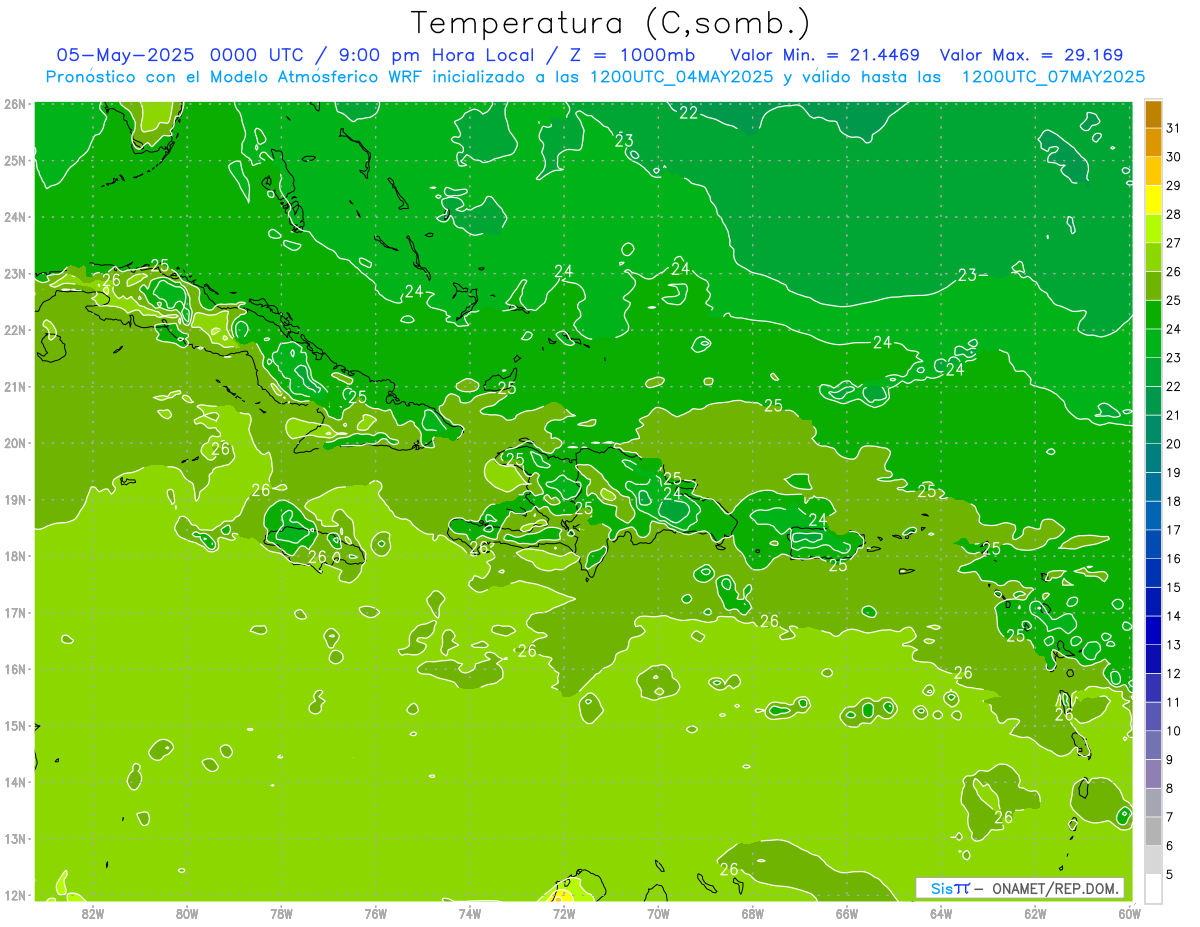Screen dimensions: 1200x927
Task: Click the 14N latitude axis label
Action: pos(16,782)
